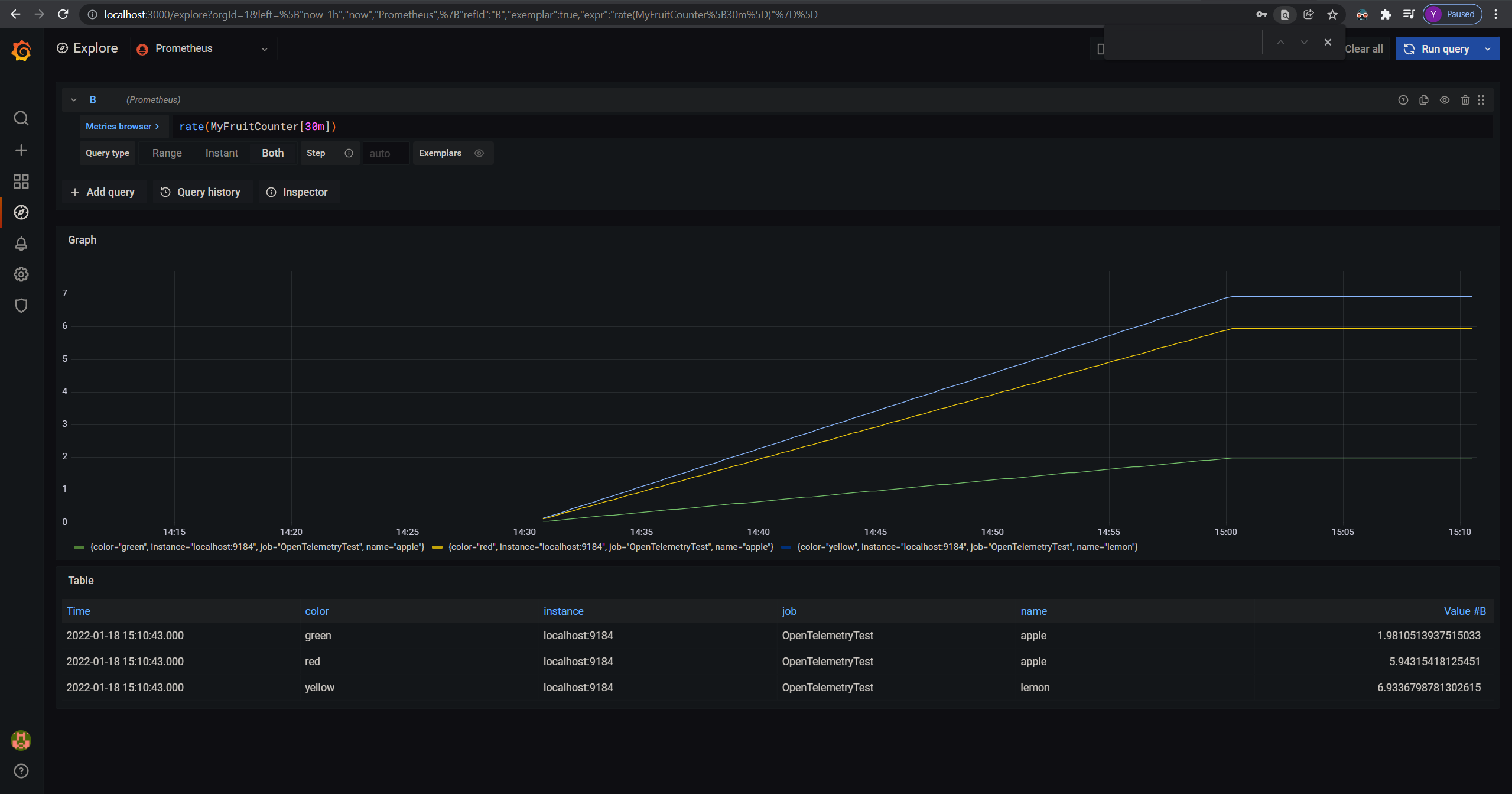1512x794 pixels.
Task: Sort table by job column
Action: tap(789, 611)
